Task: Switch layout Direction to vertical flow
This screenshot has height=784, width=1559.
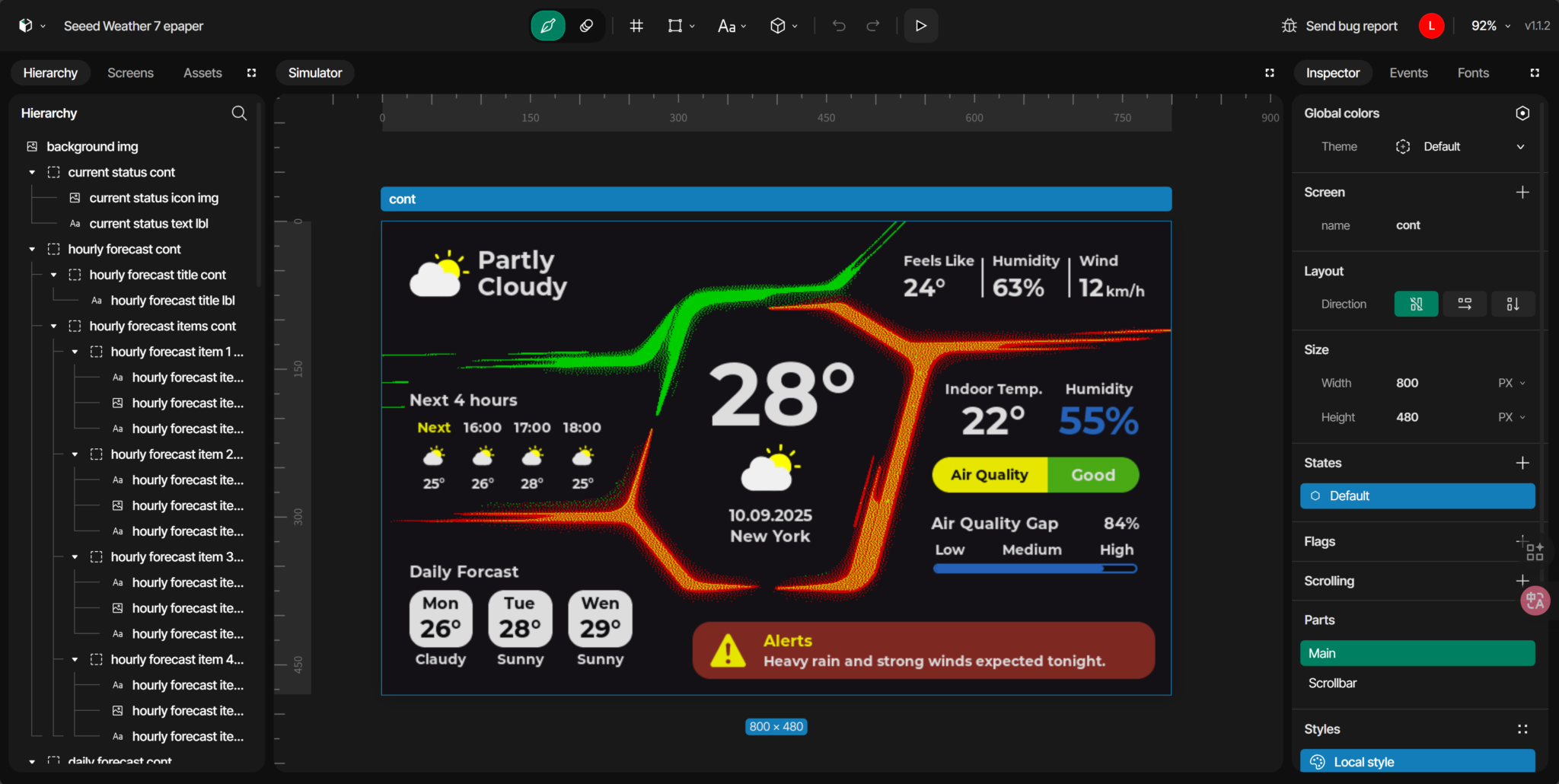Action: (x=1513, y=304)
